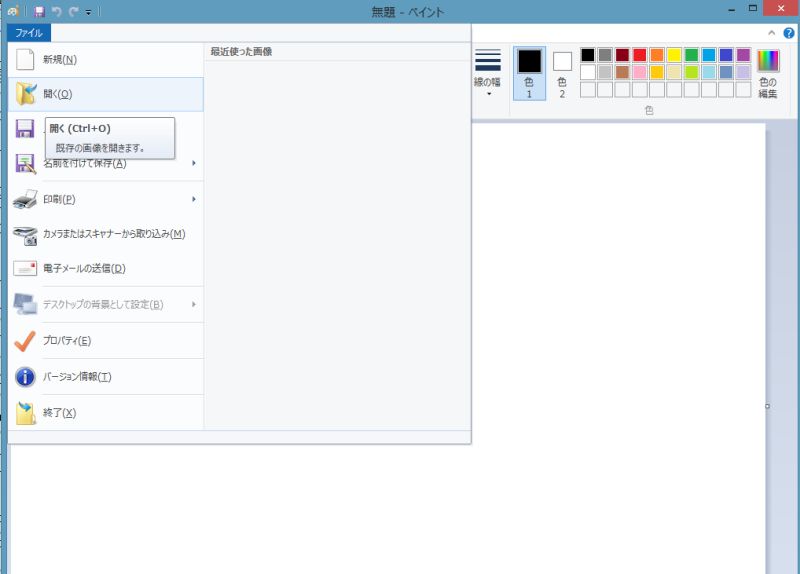Image resolution: width=800 pixels, height=574 pixels.
Task: Choose 開く(O) menu entry
Action: point(106,94)
